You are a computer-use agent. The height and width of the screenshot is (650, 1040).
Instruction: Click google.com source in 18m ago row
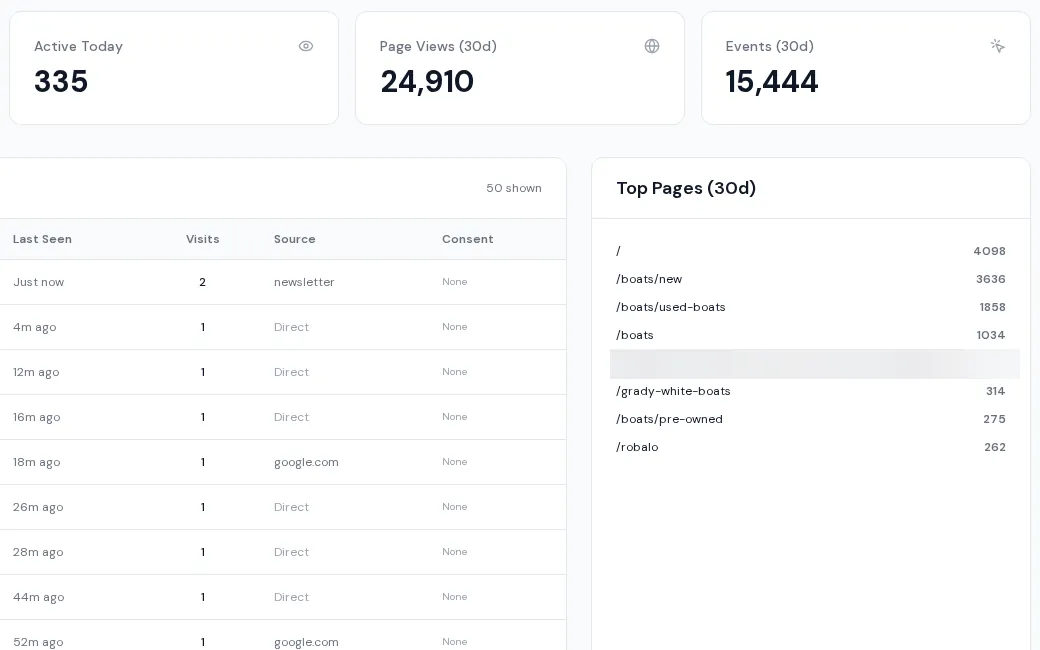pos(306,462)
